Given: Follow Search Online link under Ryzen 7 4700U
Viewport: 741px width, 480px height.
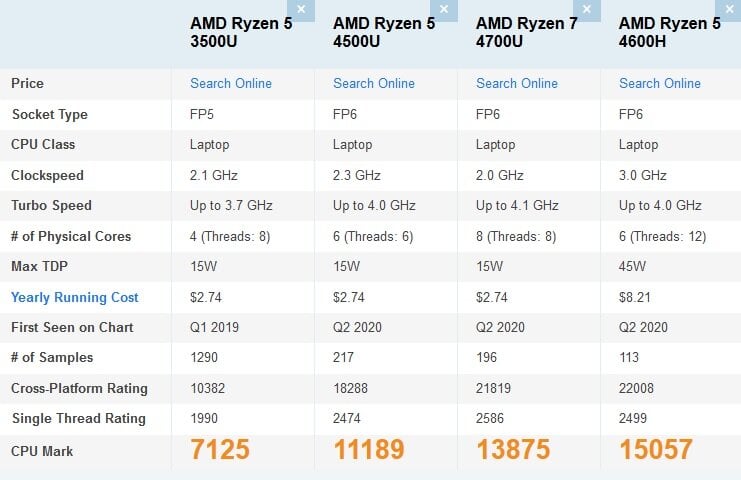Looking at the screenshot, I should (x=517, y=84).
